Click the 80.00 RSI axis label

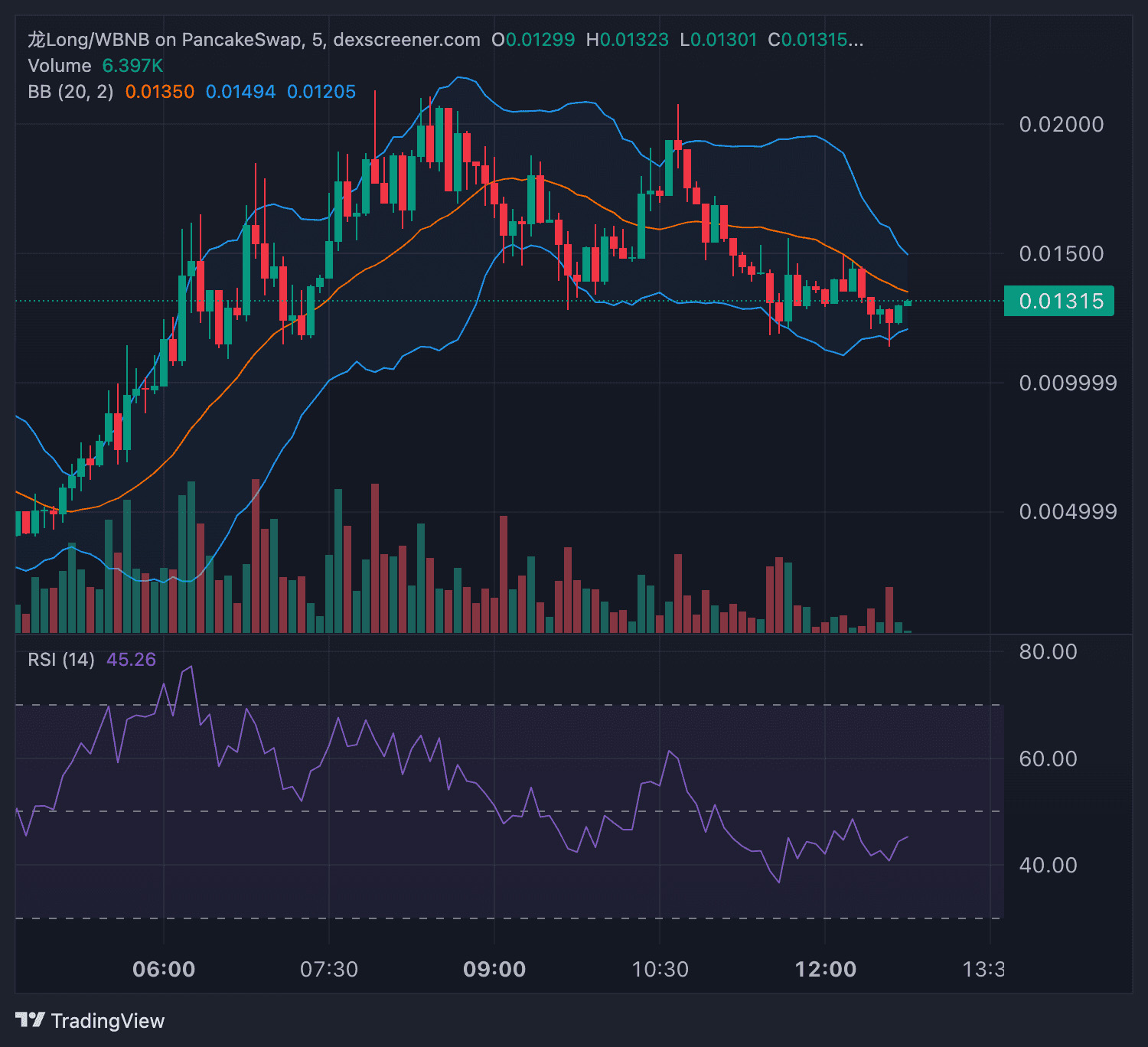[x=1048, y=652]
